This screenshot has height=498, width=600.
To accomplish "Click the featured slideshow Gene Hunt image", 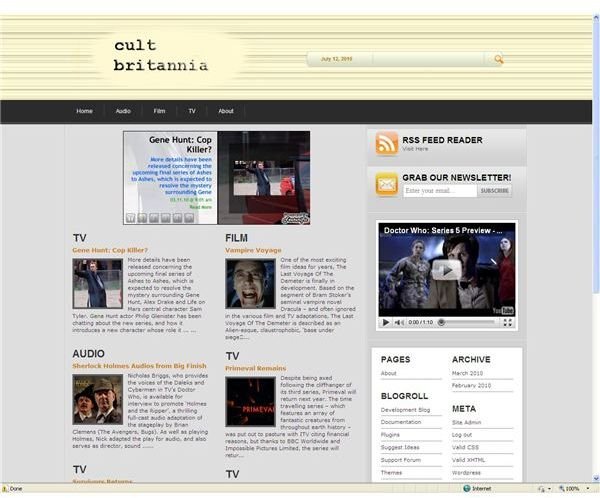I will [264, 178].
